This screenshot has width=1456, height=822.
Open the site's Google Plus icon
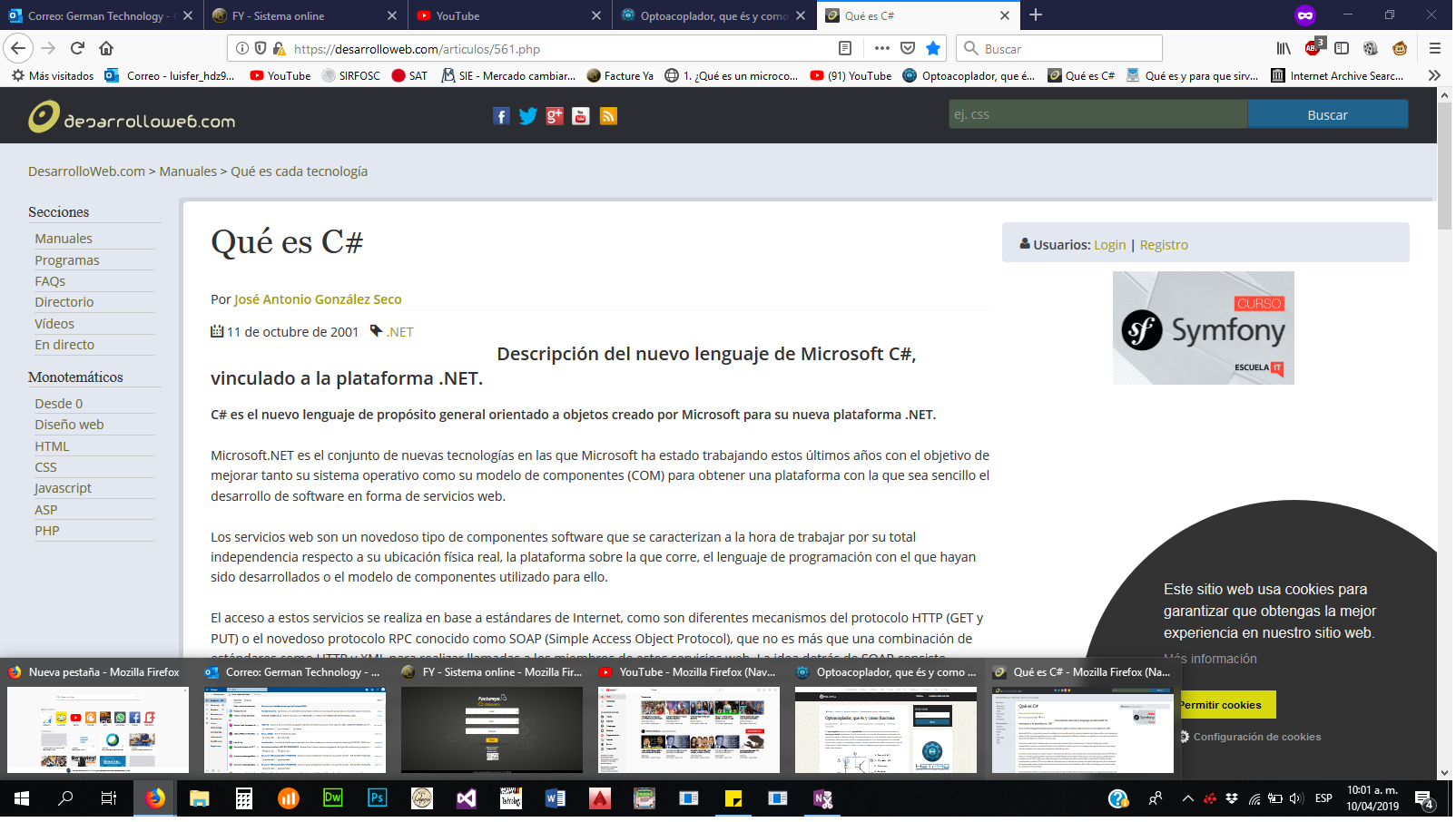pyautogui.click(x=555, y=116)
